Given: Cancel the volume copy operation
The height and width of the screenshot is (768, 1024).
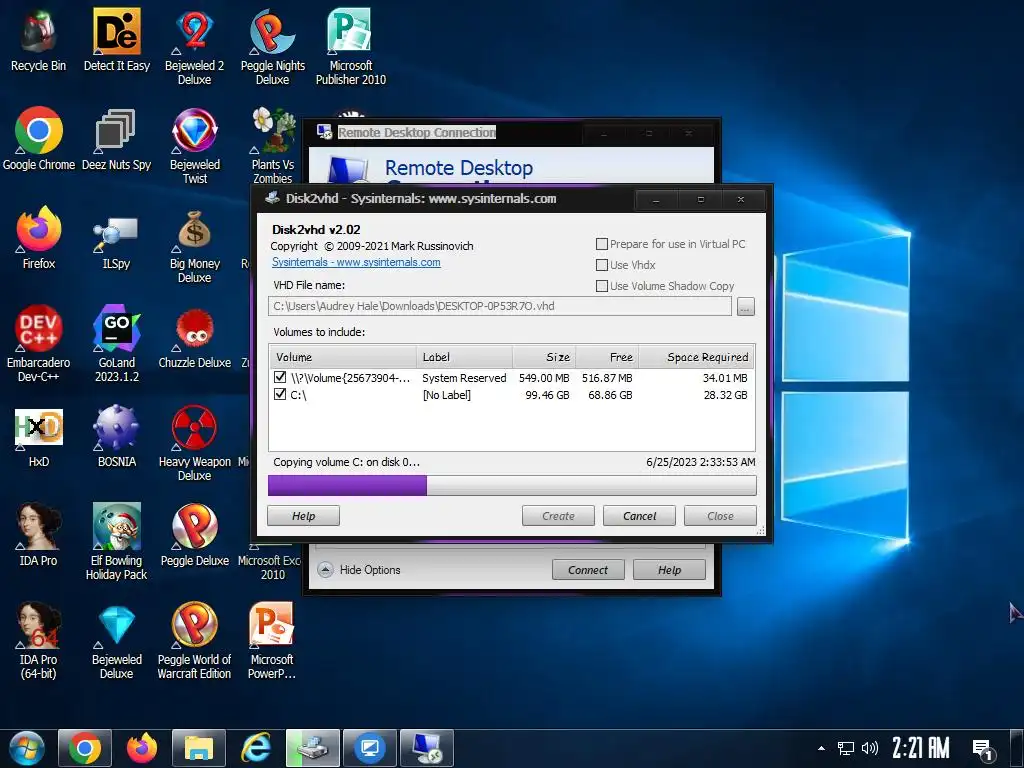Looking at the screenshot, I should (639, 516).
